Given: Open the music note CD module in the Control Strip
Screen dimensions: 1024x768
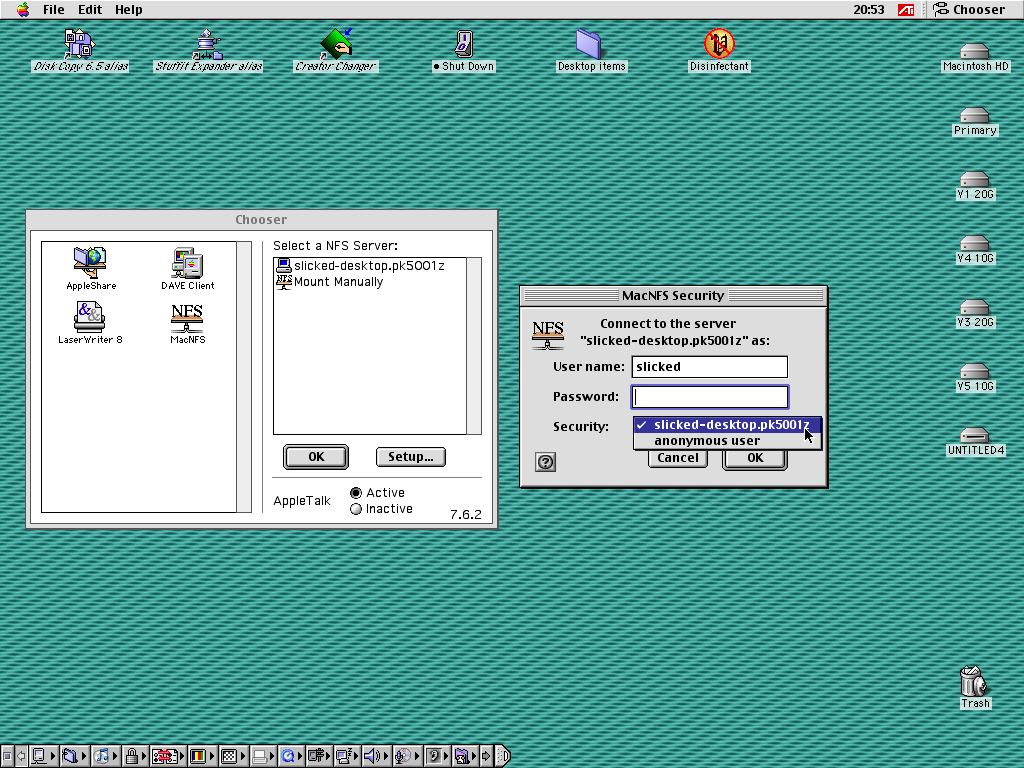Looking at the screenshot, I should (x=104, y=756).
